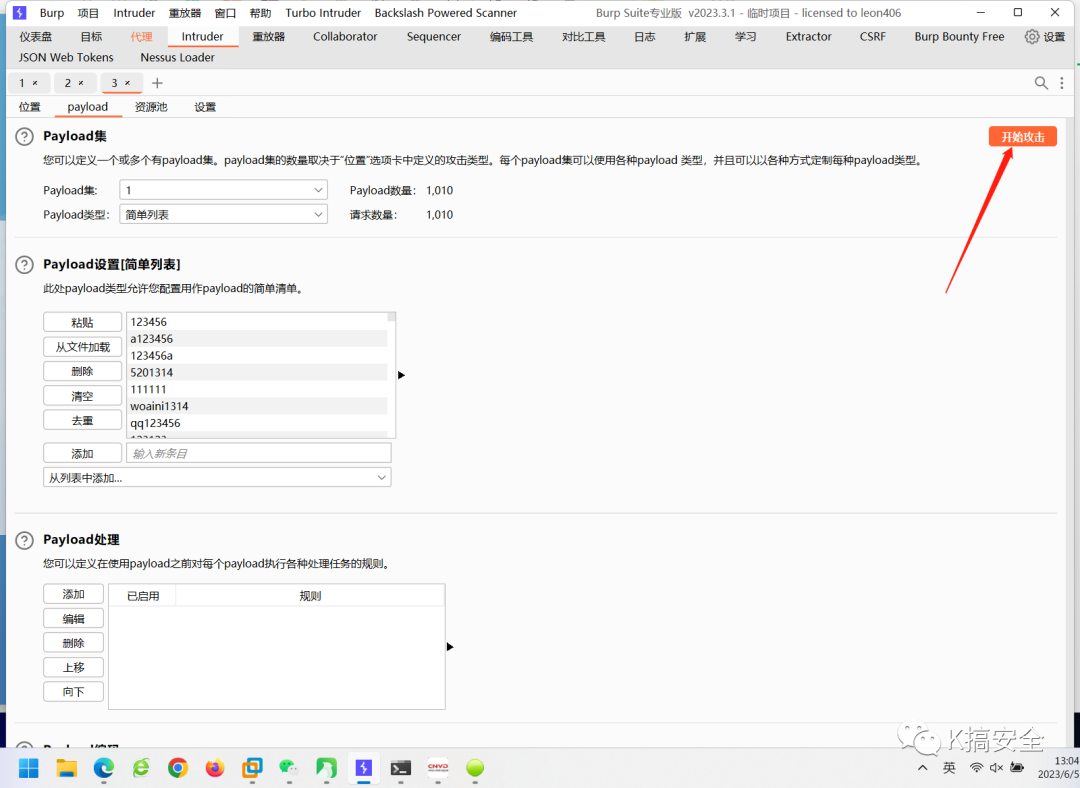This screenshot has height=788, width=1080.
Task: Select payload entry a123456
Action: click(x=258, y=339)
